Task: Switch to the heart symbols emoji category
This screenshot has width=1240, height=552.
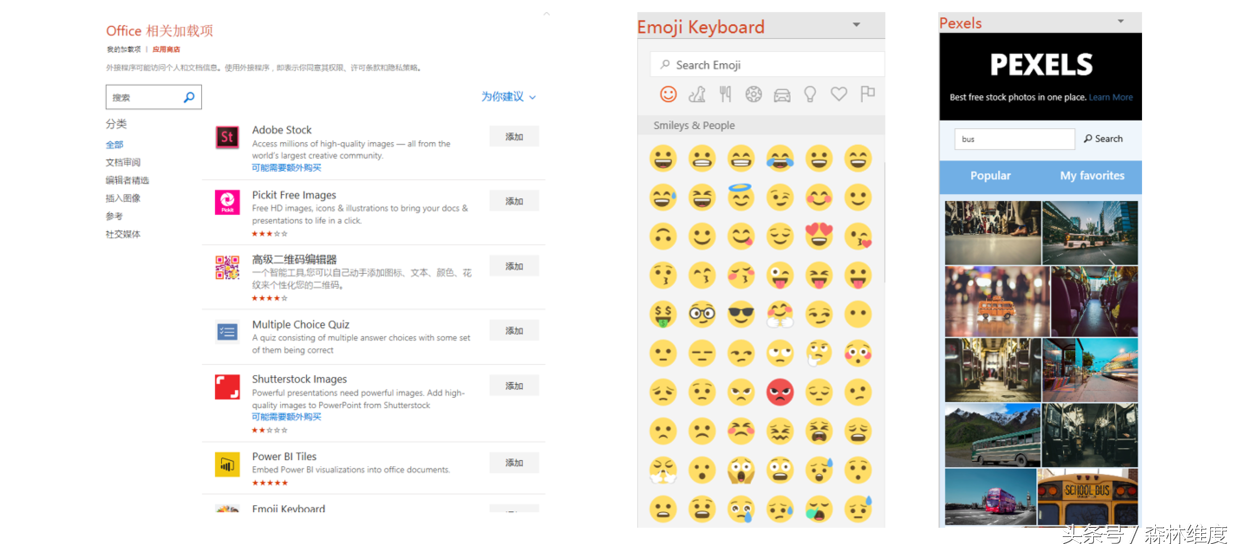Action: point(839,94)
